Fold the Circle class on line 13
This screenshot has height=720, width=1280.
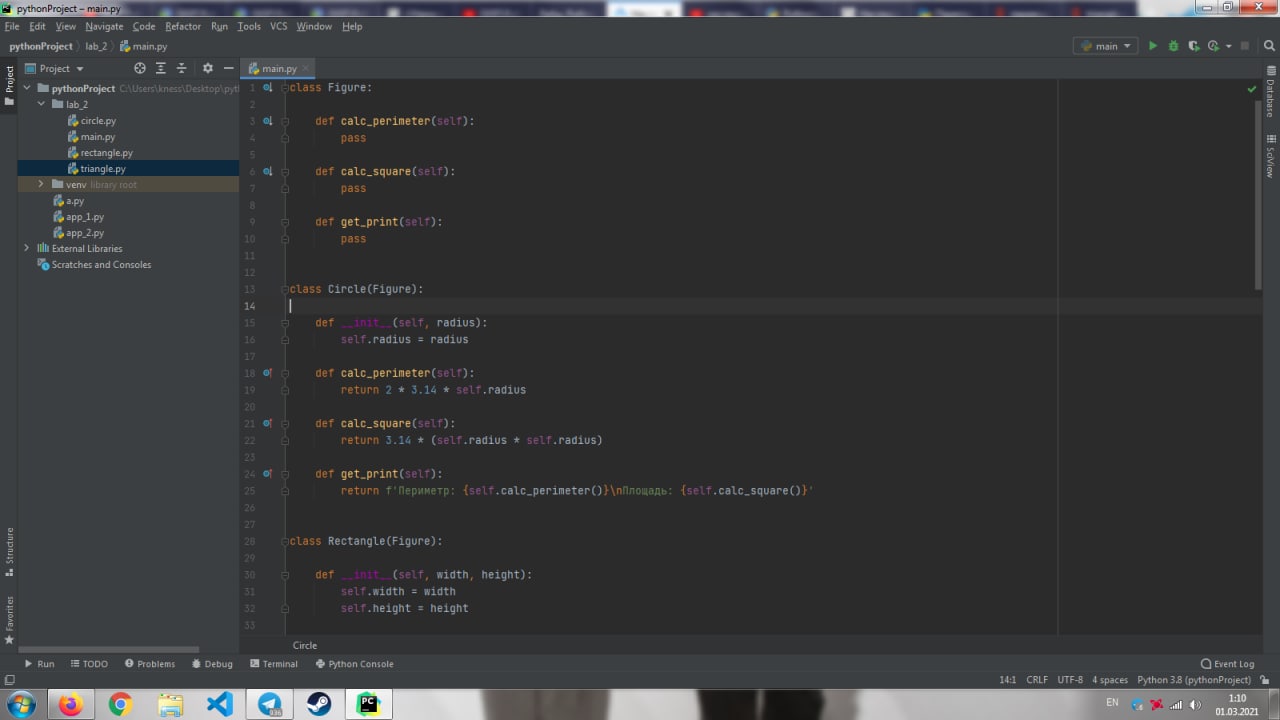(285, 289)
